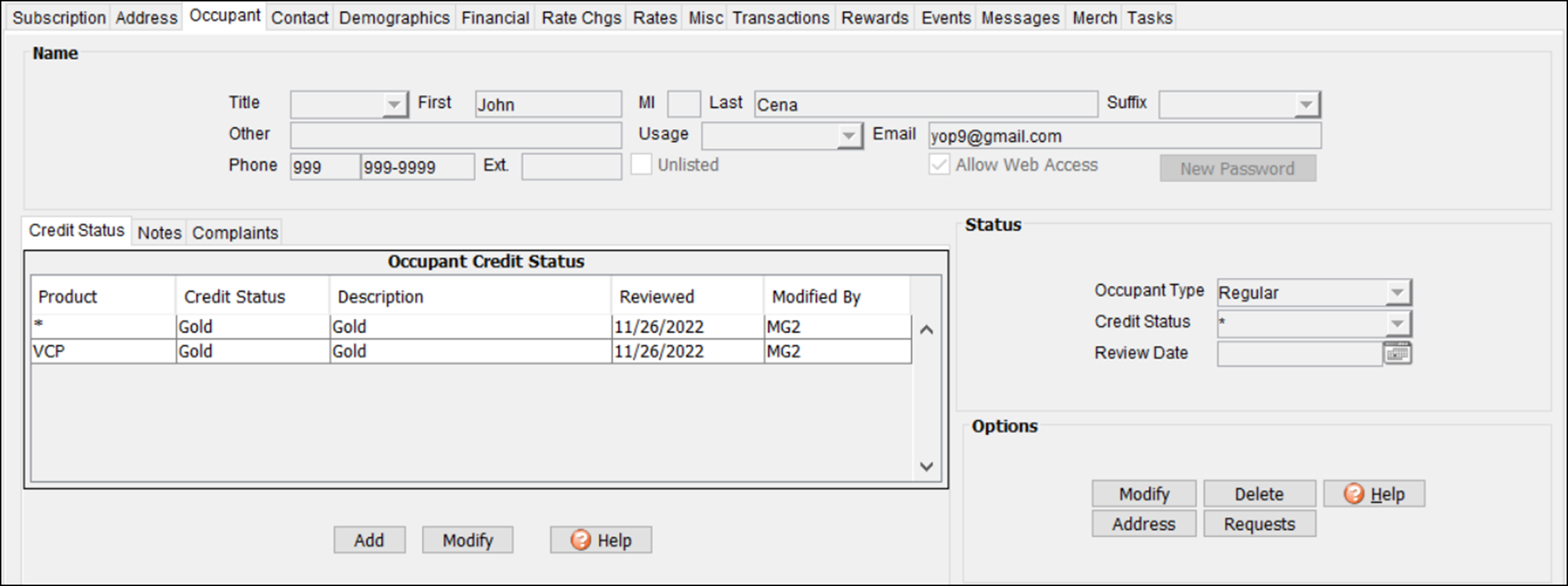This screenshot has width=1568, height=586.
Task: Expand the Title dropdown
Action: pyautogui.click(x=394, y=105)
